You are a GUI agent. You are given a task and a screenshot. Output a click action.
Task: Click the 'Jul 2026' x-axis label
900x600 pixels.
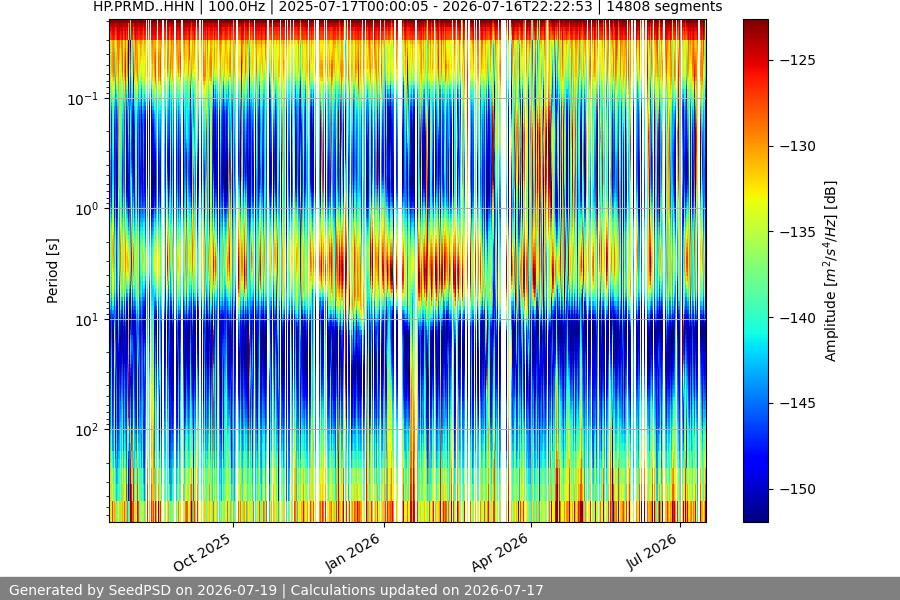(x=651, y=552)
